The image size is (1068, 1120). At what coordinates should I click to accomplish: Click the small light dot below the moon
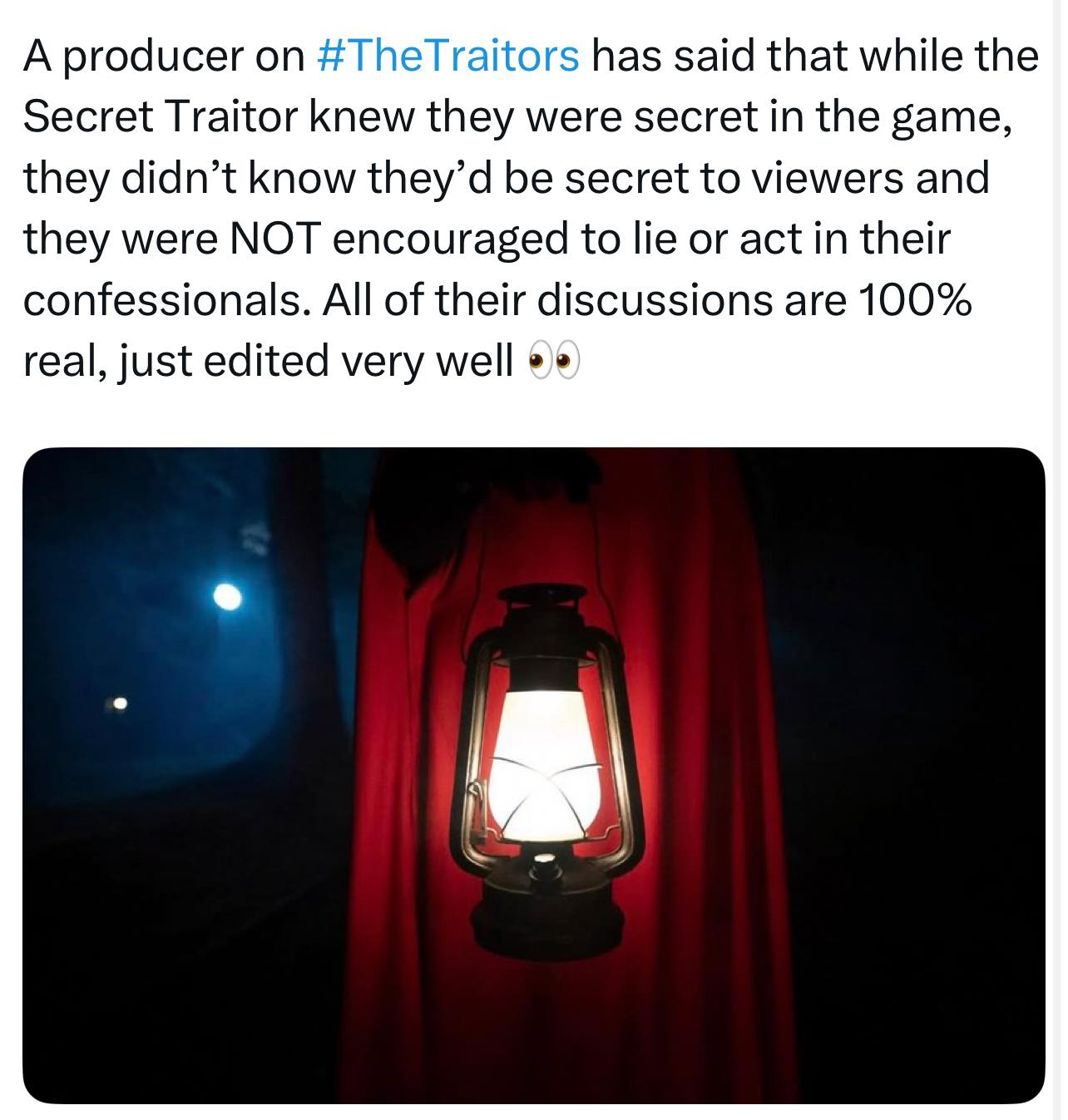[121, 703]
